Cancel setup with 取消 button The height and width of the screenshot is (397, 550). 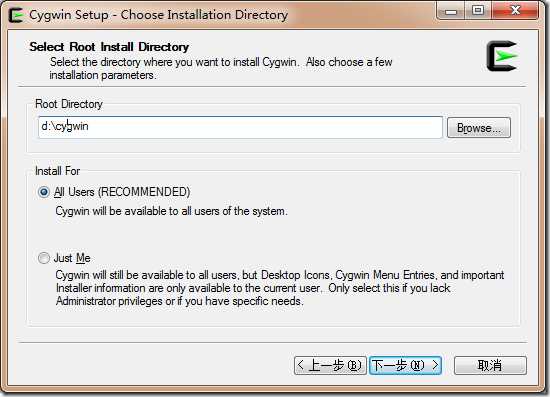(490, 365)
